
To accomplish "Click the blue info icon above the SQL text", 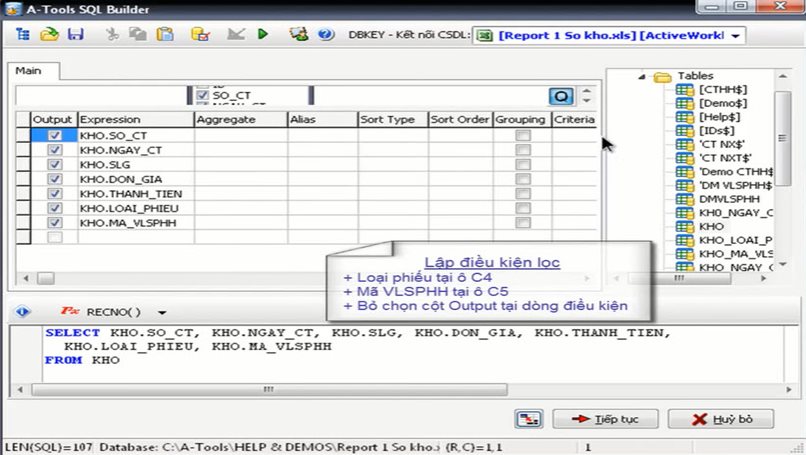I will pos(23,312).
